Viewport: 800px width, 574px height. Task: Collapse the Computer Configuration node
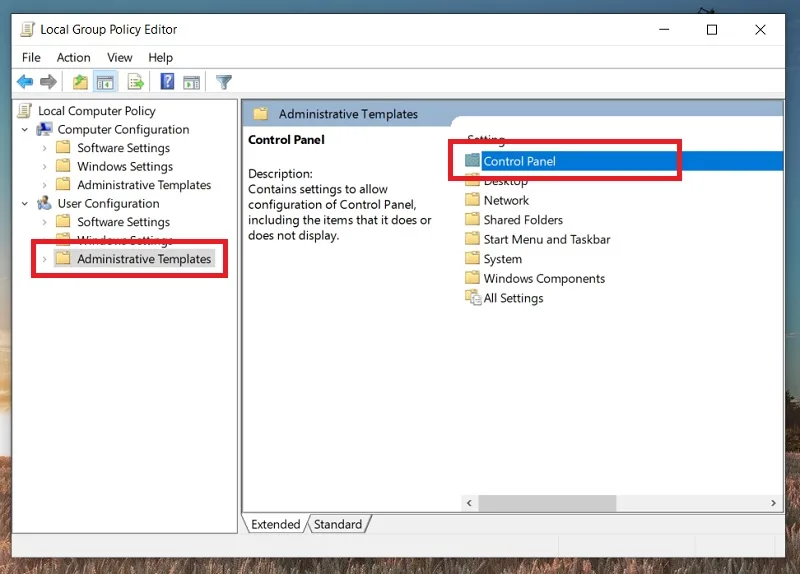pos(24,130)
